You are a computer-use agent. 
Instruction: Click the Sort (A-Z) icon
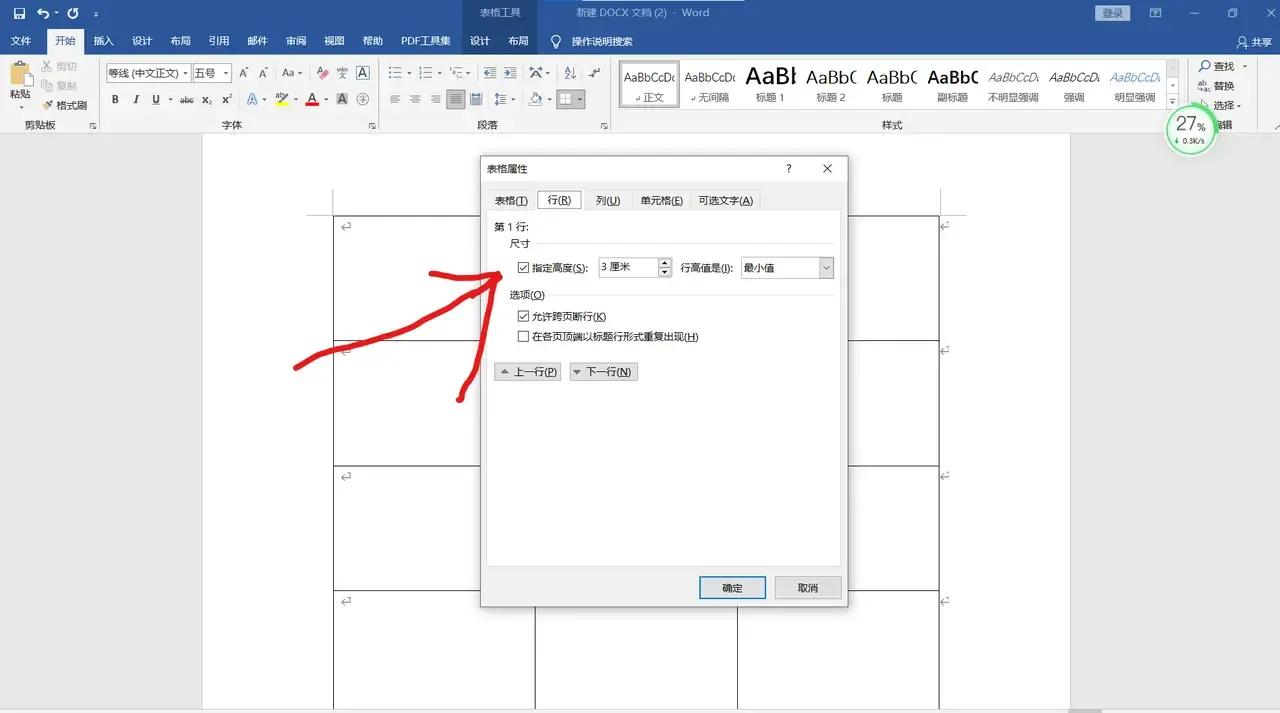570,73
